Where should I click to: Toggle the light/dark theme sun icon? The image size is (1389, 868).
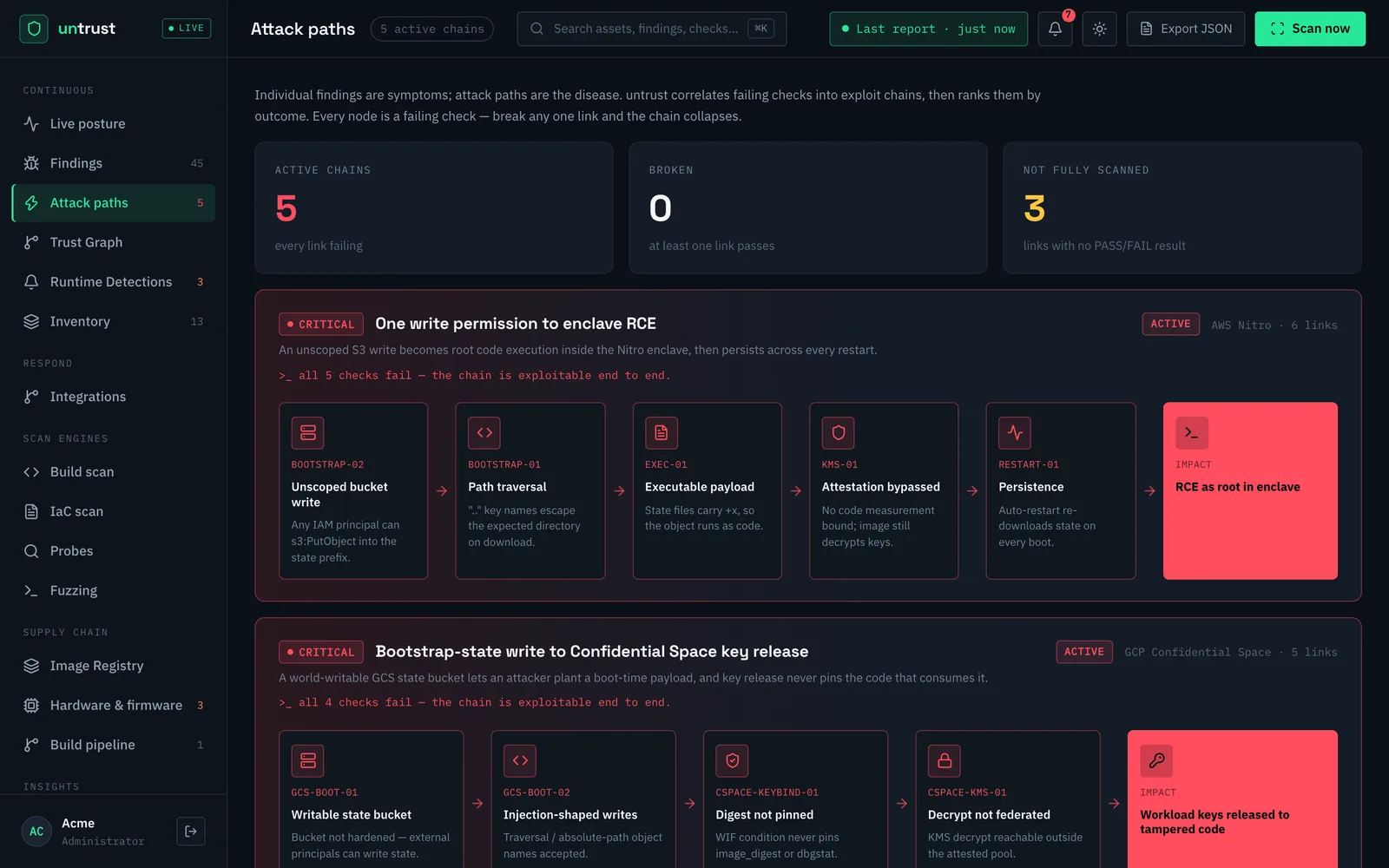[x=1099, y=29]
